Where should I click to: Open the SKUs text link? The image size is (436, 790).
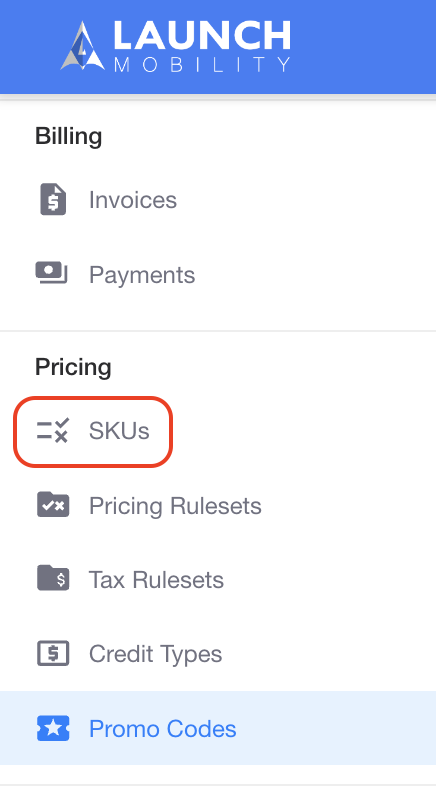tap(119, 431)
